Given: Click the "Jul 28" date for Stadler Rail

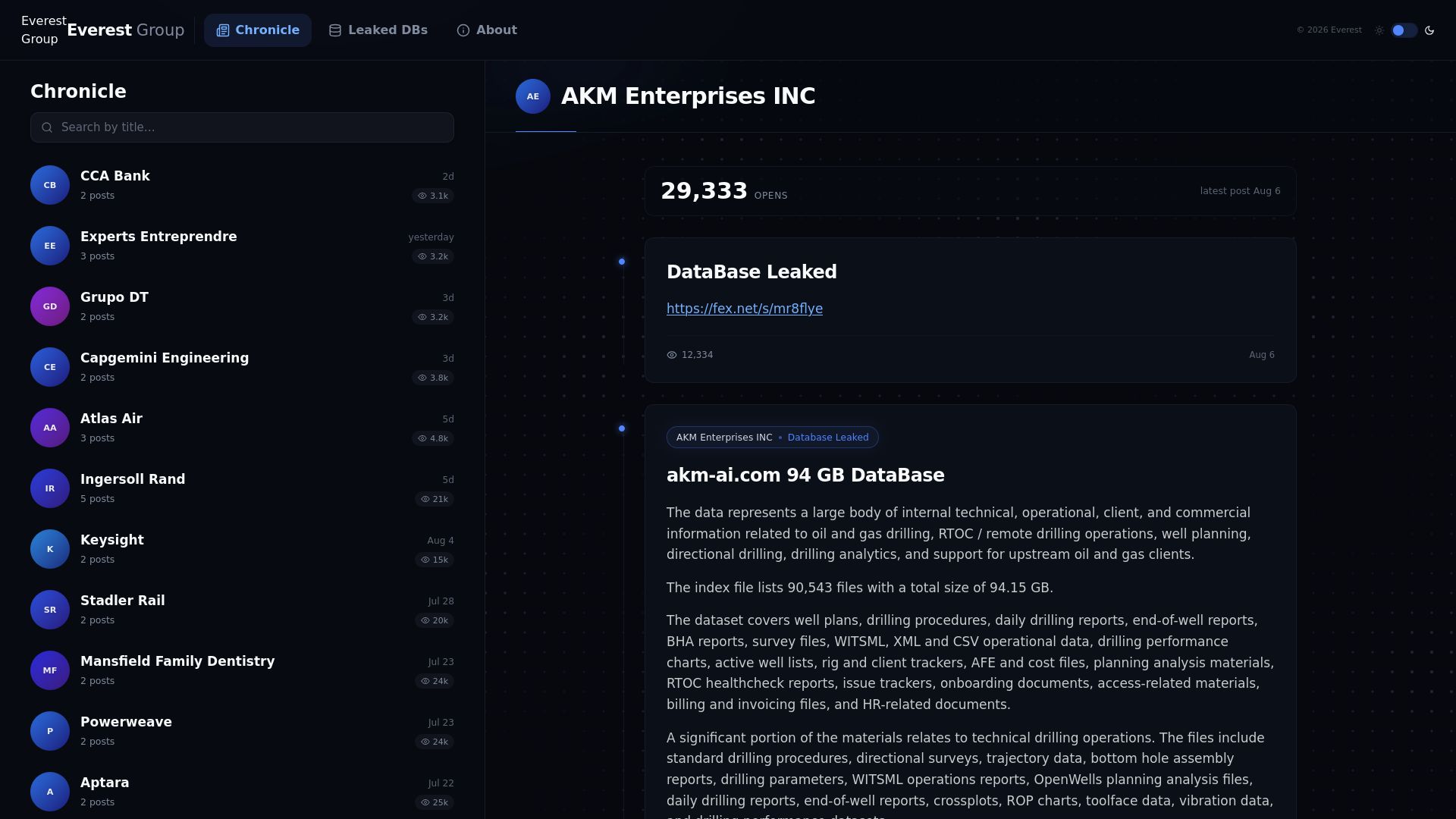Looking at the screenshot, I should pyautogui.click(x=441, y=601).
